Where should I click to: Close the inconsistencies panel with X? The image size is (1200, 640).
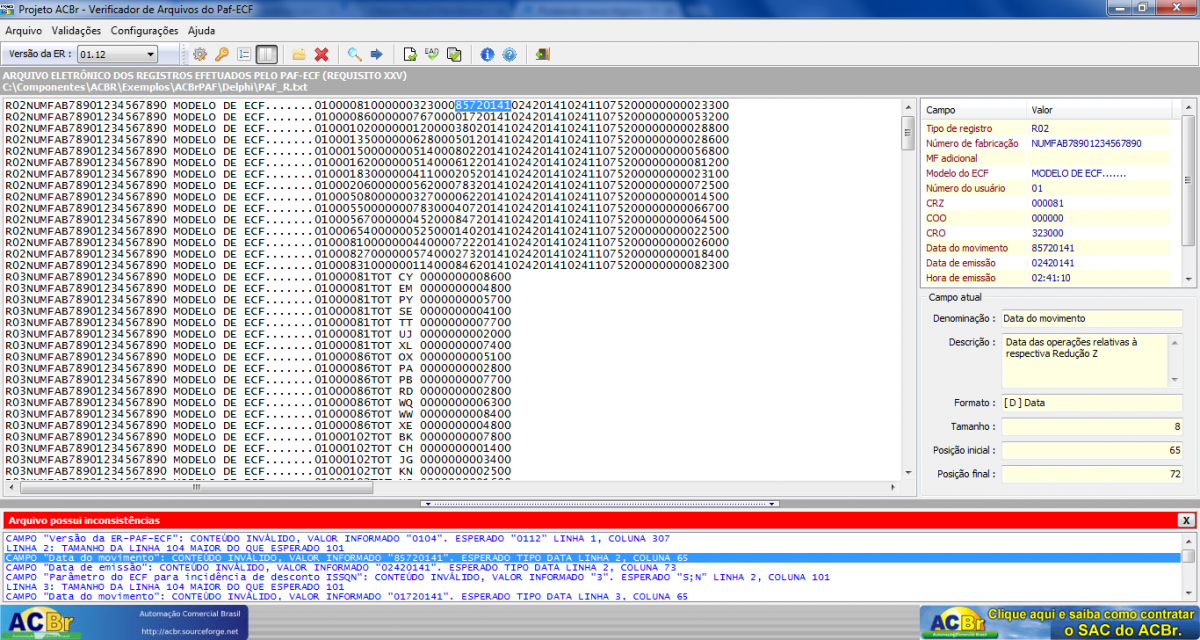(x=1185, y=520)
